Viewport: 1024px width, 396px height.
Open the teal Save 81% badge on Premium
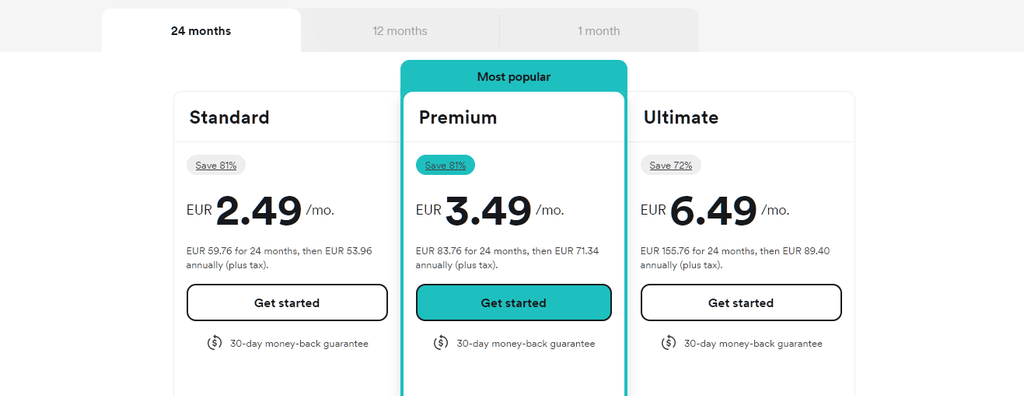pyautogui.click(x=445, y=165)
